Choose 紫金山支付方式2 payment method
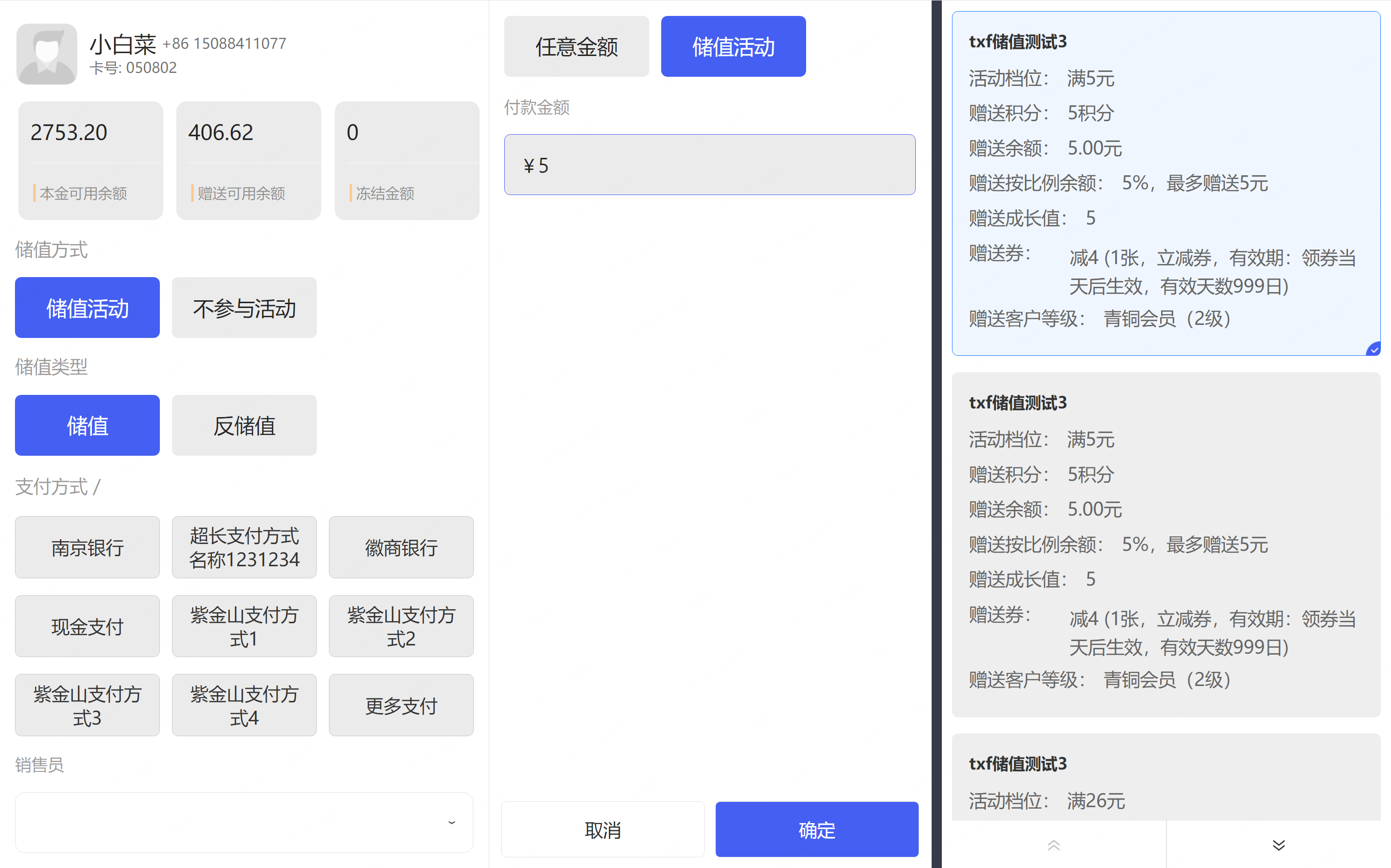Image resolution: width=1391 pixels, height=868 pixels. point(401,626)
